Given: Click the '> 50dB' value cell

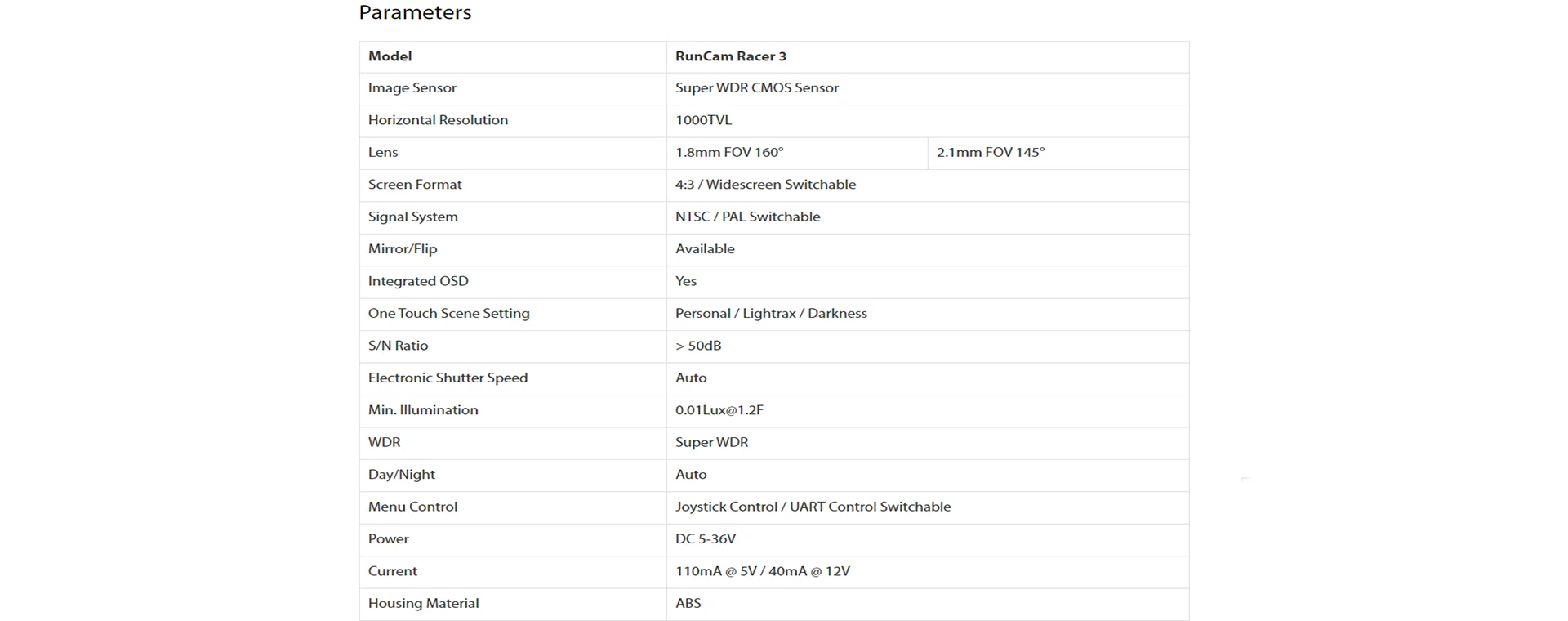Looking at the screenshot, I should (x=928, y=346).
